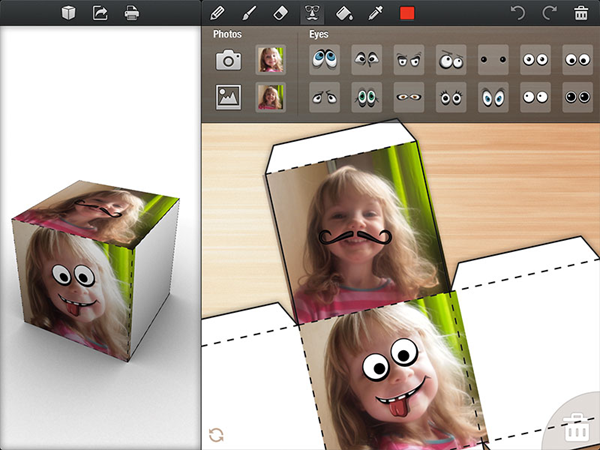Open the 3D cube view icon
The height and width of the screenshot is (450, 600).
click(68, 13)
